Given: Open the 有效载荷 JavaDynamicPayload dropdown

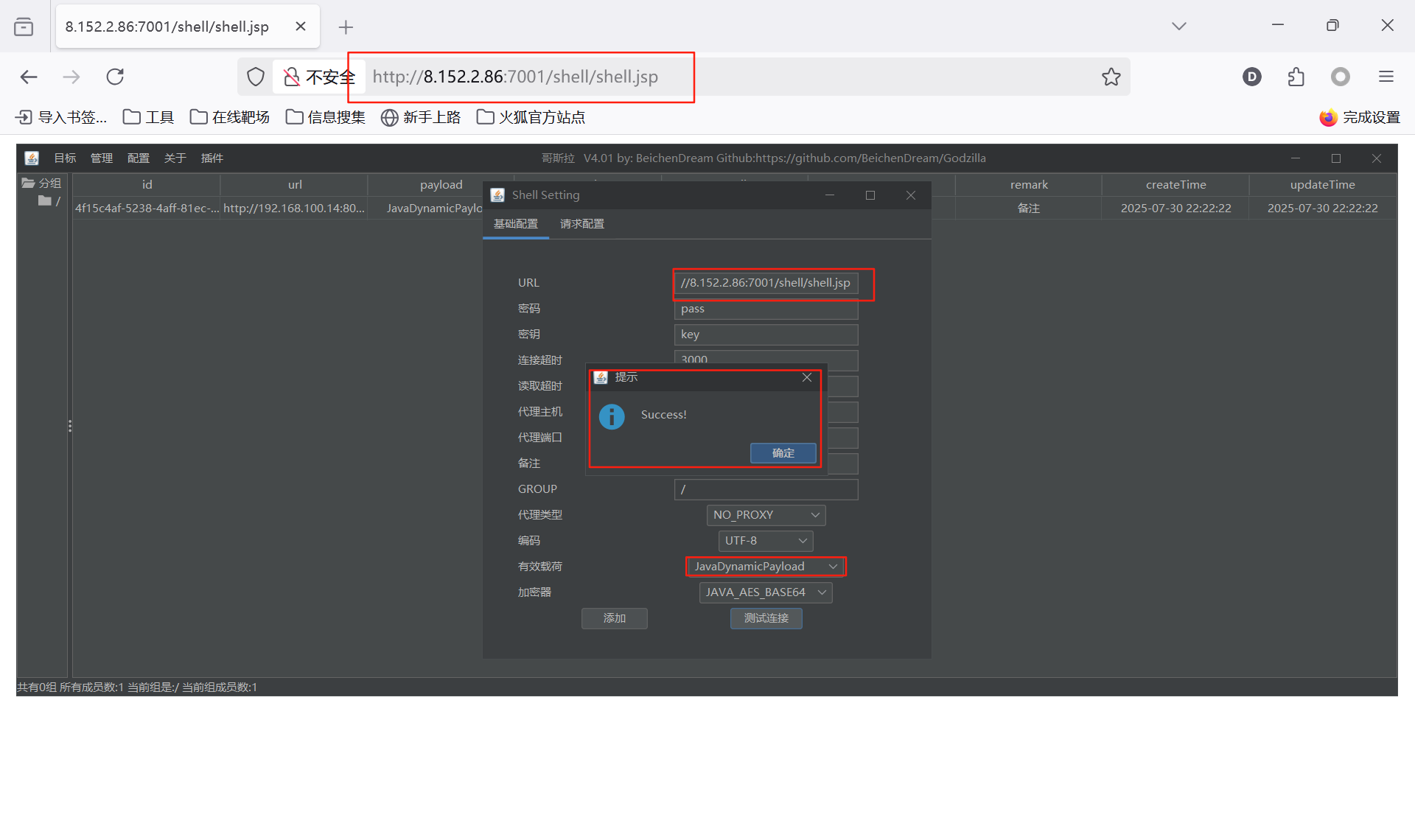Looking at the screenshot, I should pyautogui.click(x=766, y=567).
